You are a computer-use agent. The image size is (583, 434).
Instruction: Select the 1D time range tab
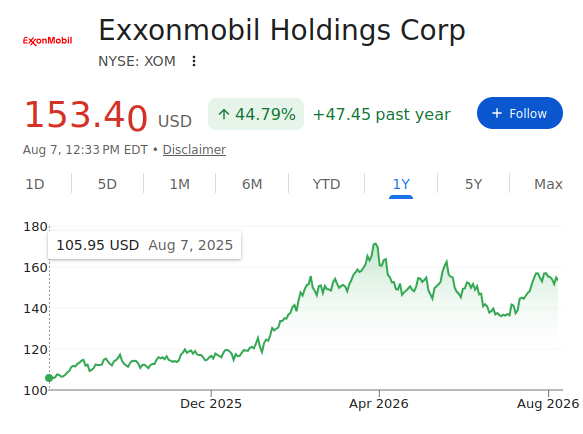tap(35, 184)
